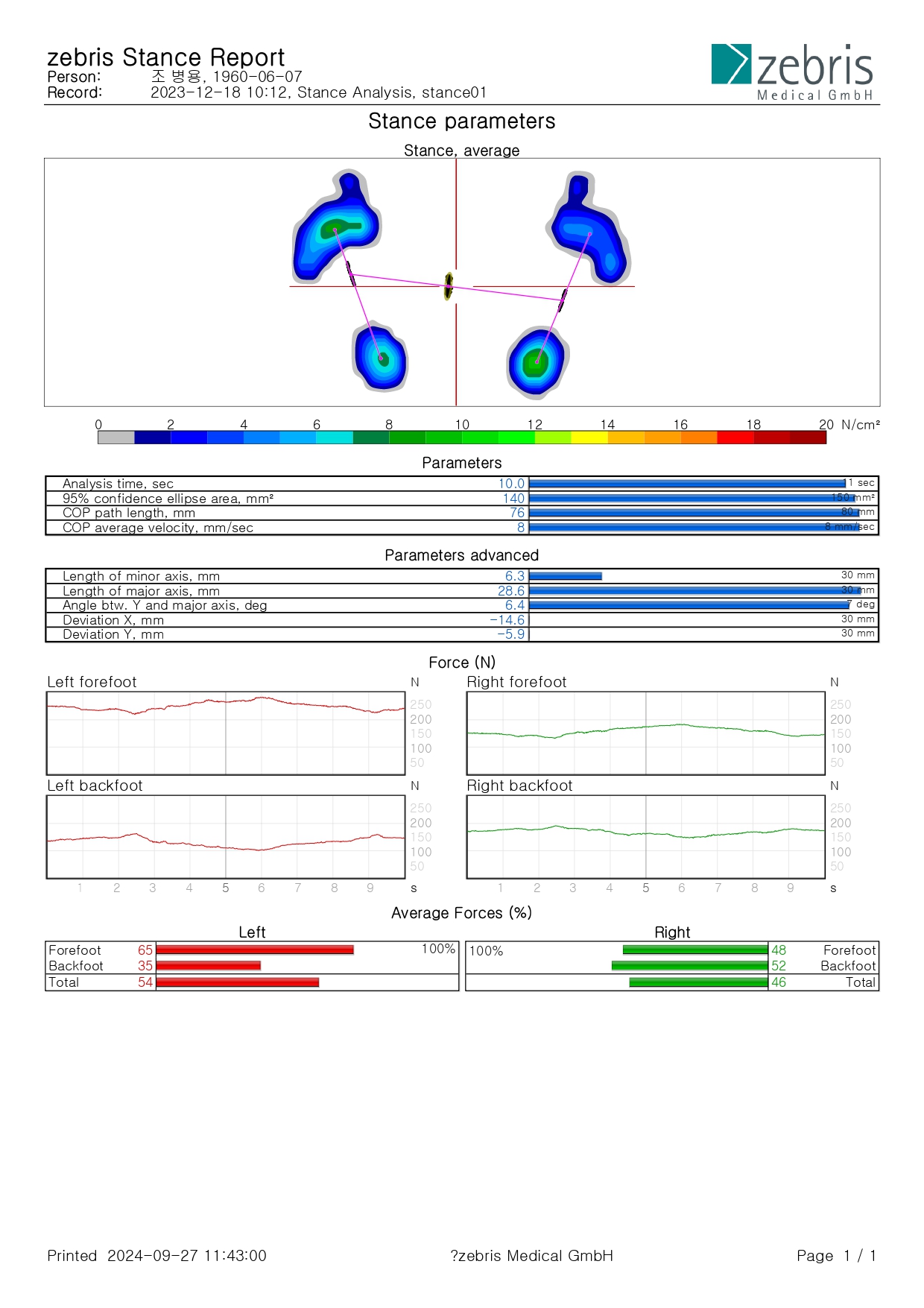
Task: Click the Length of major axis value 28.6
Action: pyautogui.click(x=511, y=591)
